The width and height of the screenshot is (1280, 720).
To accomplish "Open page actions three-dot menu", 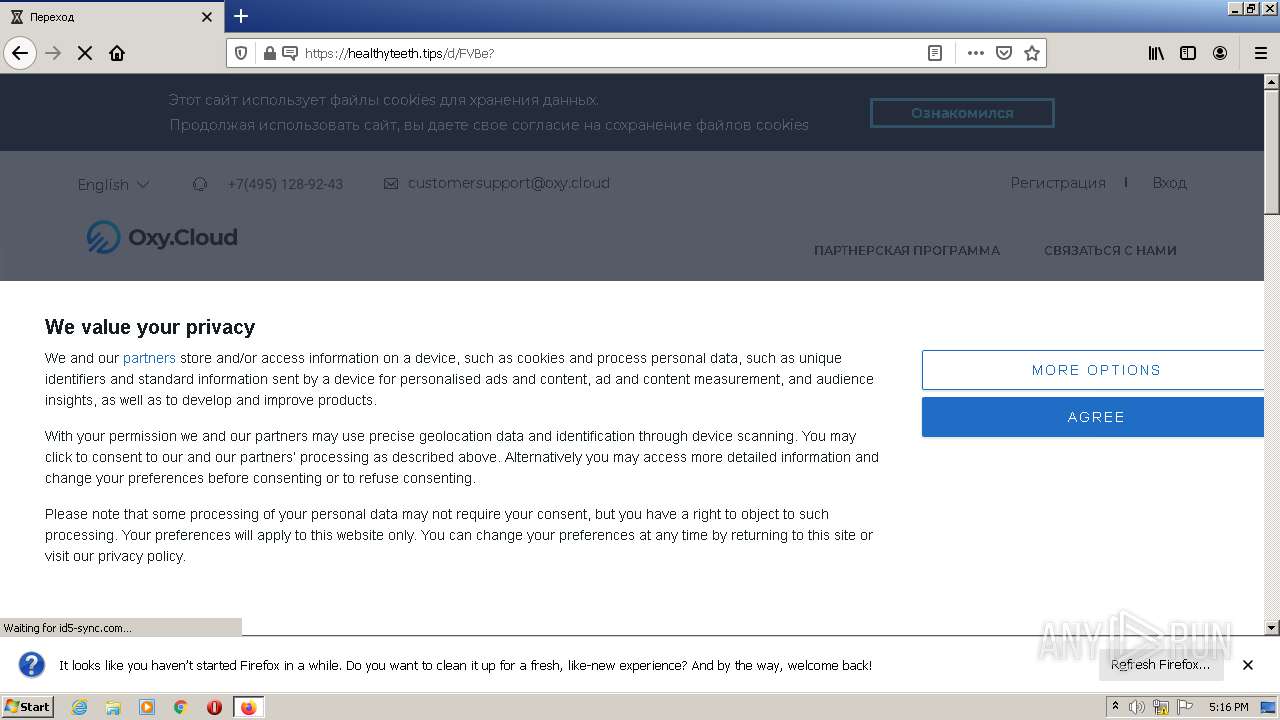I will tap(976, 53).
